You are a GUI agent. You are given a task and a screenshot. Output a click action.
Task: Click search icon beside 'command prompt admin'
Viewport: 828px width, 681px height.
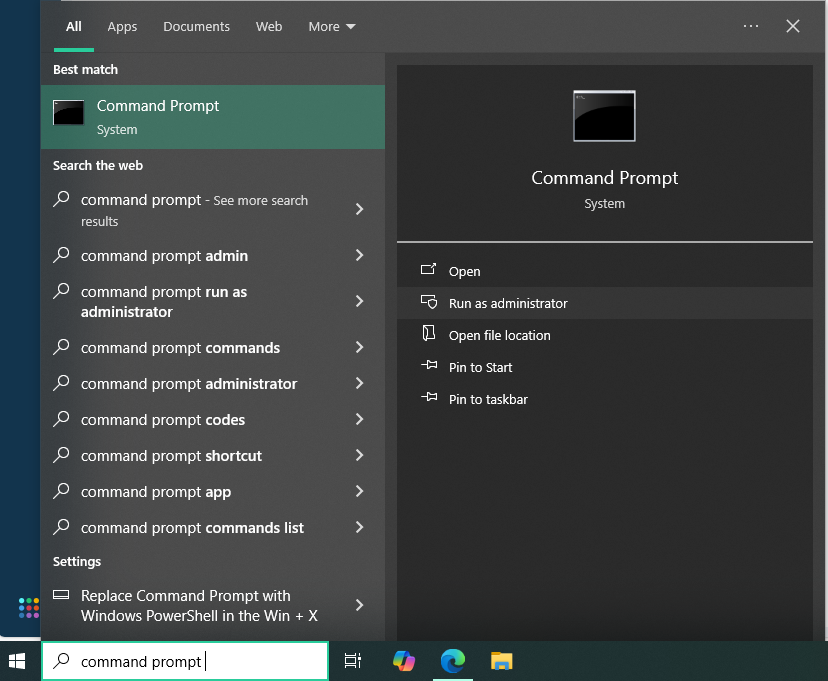(61, 254)
